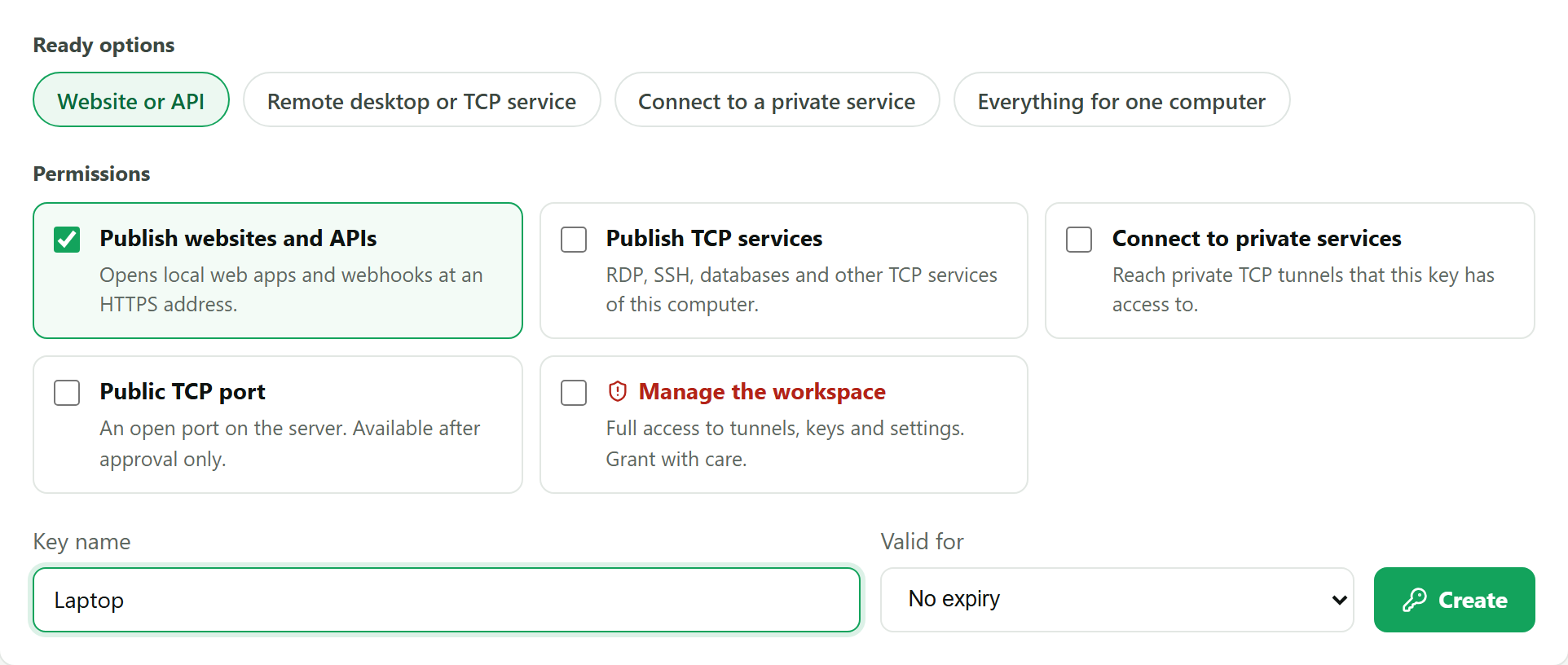This screenshot has width=1568, height=665.
Task: Uncheck the Publish websites and APIs checkbox
Action: pos(67,240)
